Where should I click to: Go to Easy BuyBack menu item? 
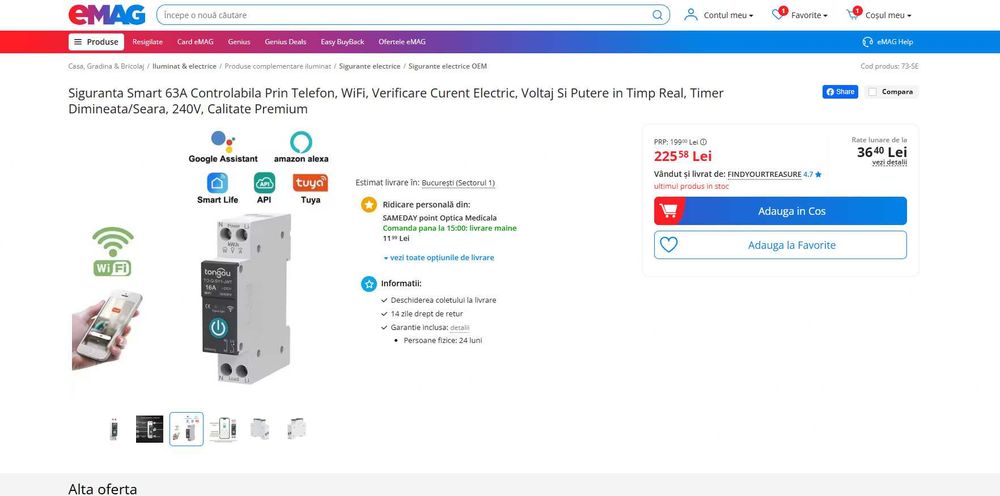(342, 42)
